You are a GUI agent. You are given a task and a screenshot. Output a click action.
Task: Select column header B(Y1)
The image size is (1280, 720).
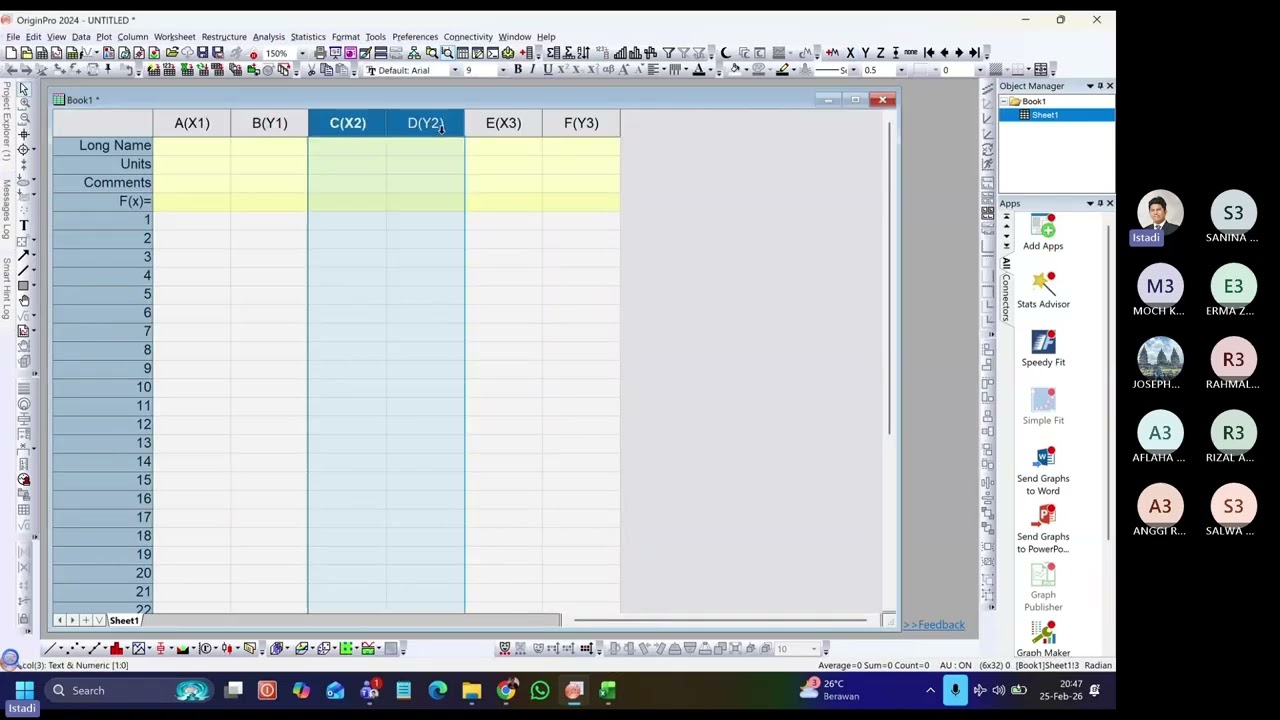[270, 123]
